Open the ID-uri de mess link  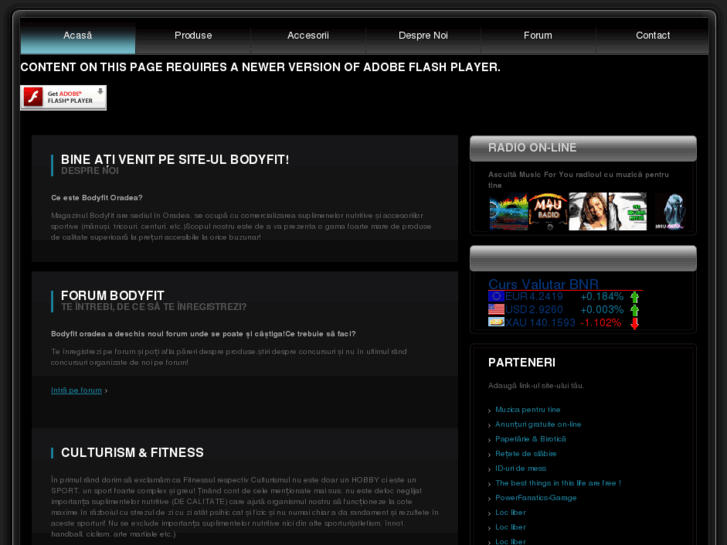click(521, 468)
